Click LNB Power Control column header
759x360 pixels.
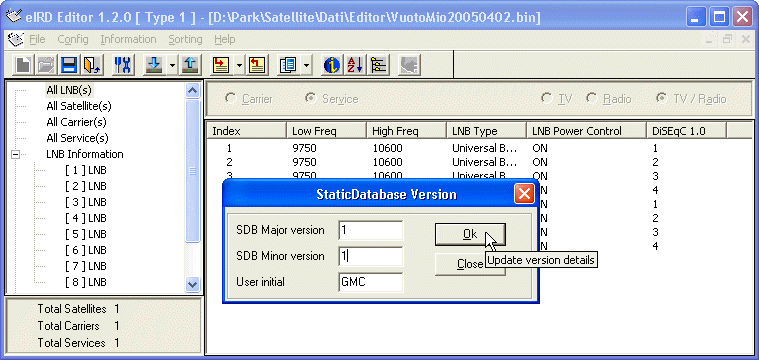click(x=586, y=131)
